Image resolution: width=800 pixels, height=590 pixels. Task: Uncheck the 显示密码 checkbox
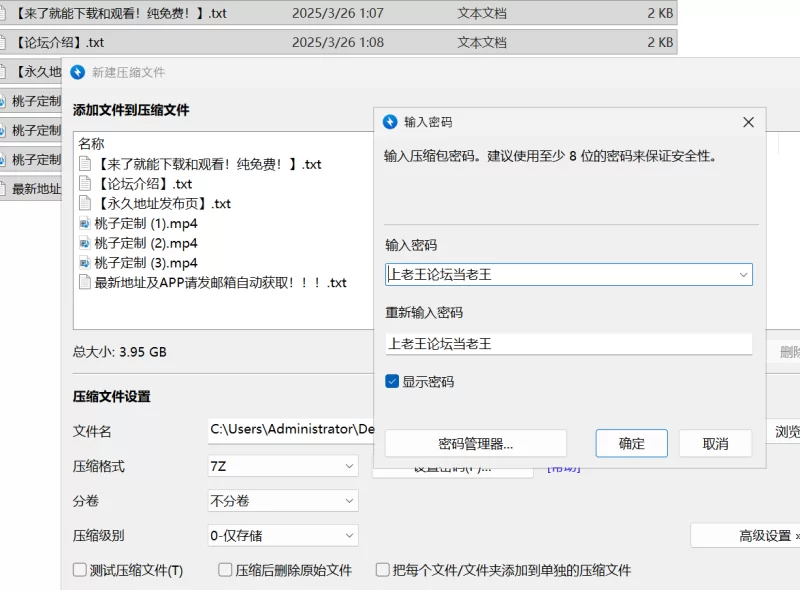pos(392,381)
